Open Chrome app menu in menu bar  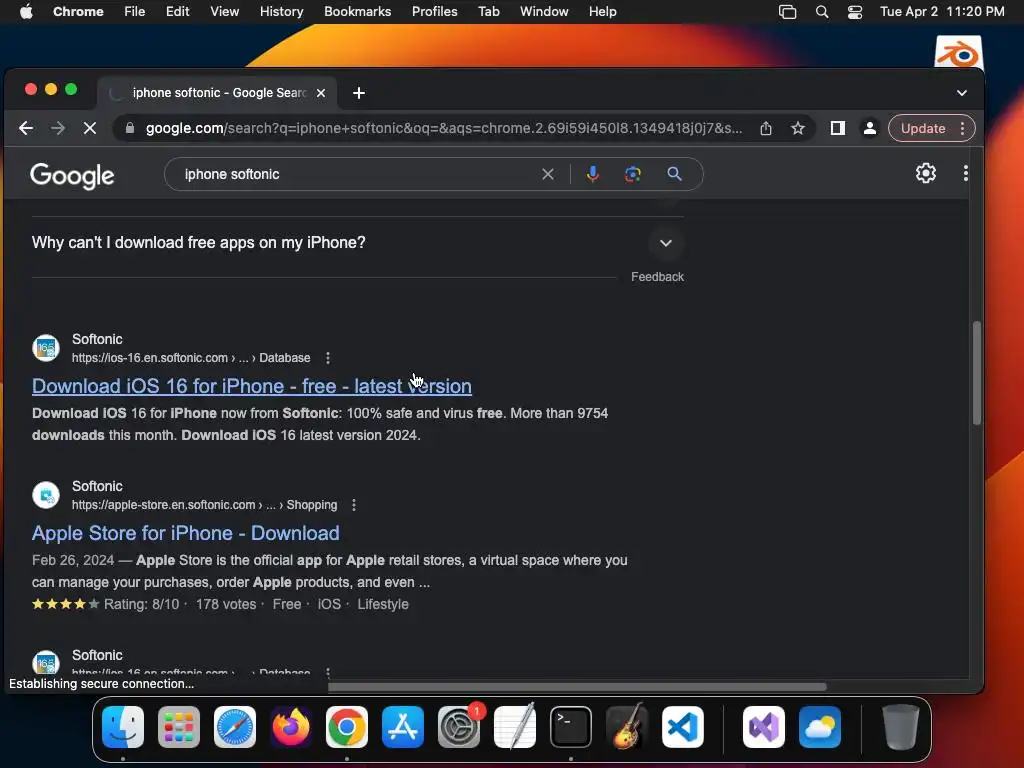tap(78, 12)
